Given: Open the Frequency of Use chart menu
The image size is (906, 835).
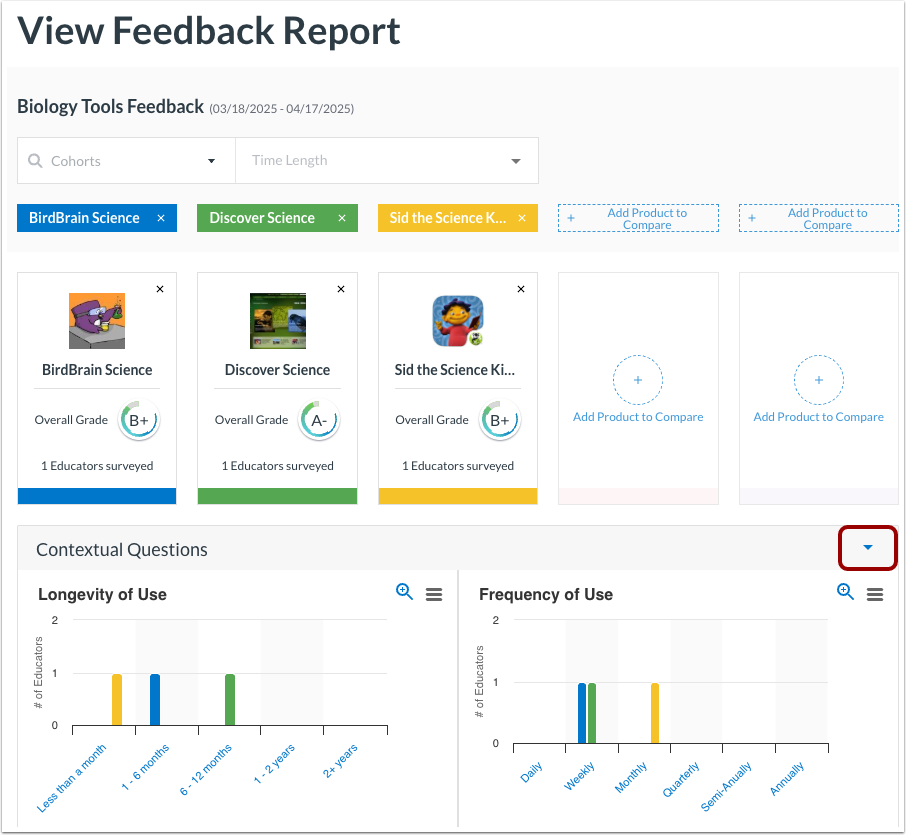Looking at the screenshot, I should click(x=875, y=593).
